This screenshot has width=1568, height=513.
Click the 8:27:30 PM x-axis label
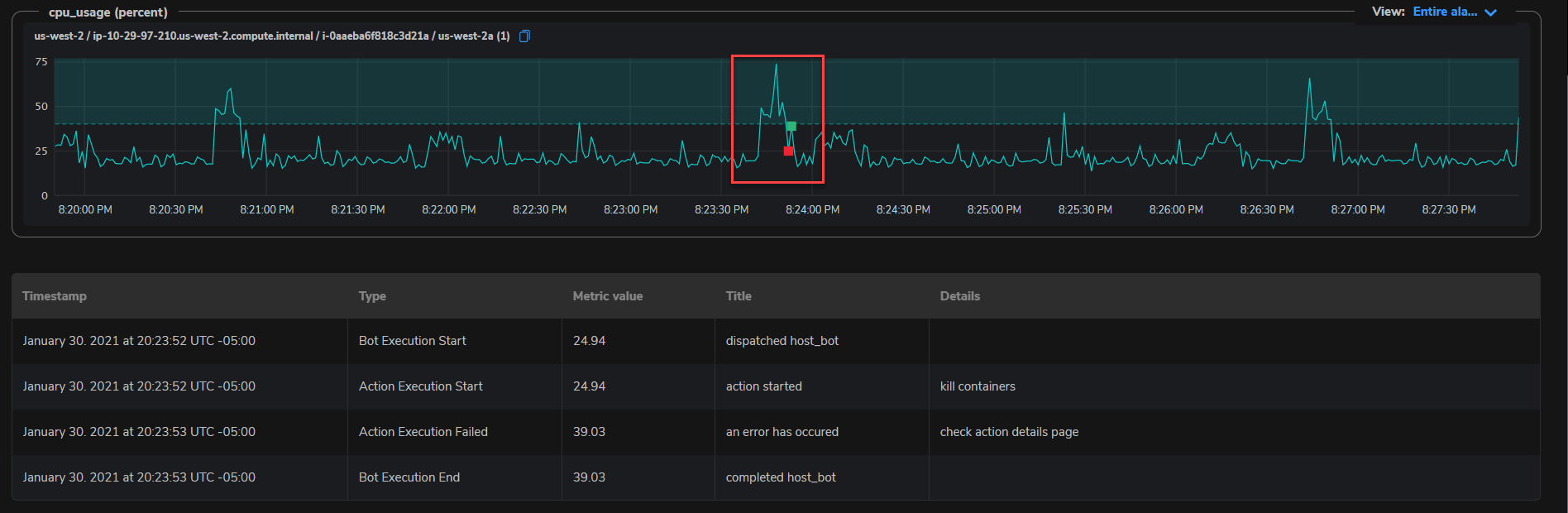1449,210
